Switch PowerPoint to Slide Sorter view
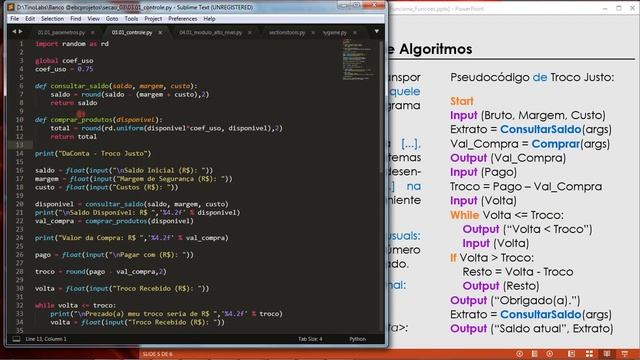640x360 pixels. [x=589, y=354]
